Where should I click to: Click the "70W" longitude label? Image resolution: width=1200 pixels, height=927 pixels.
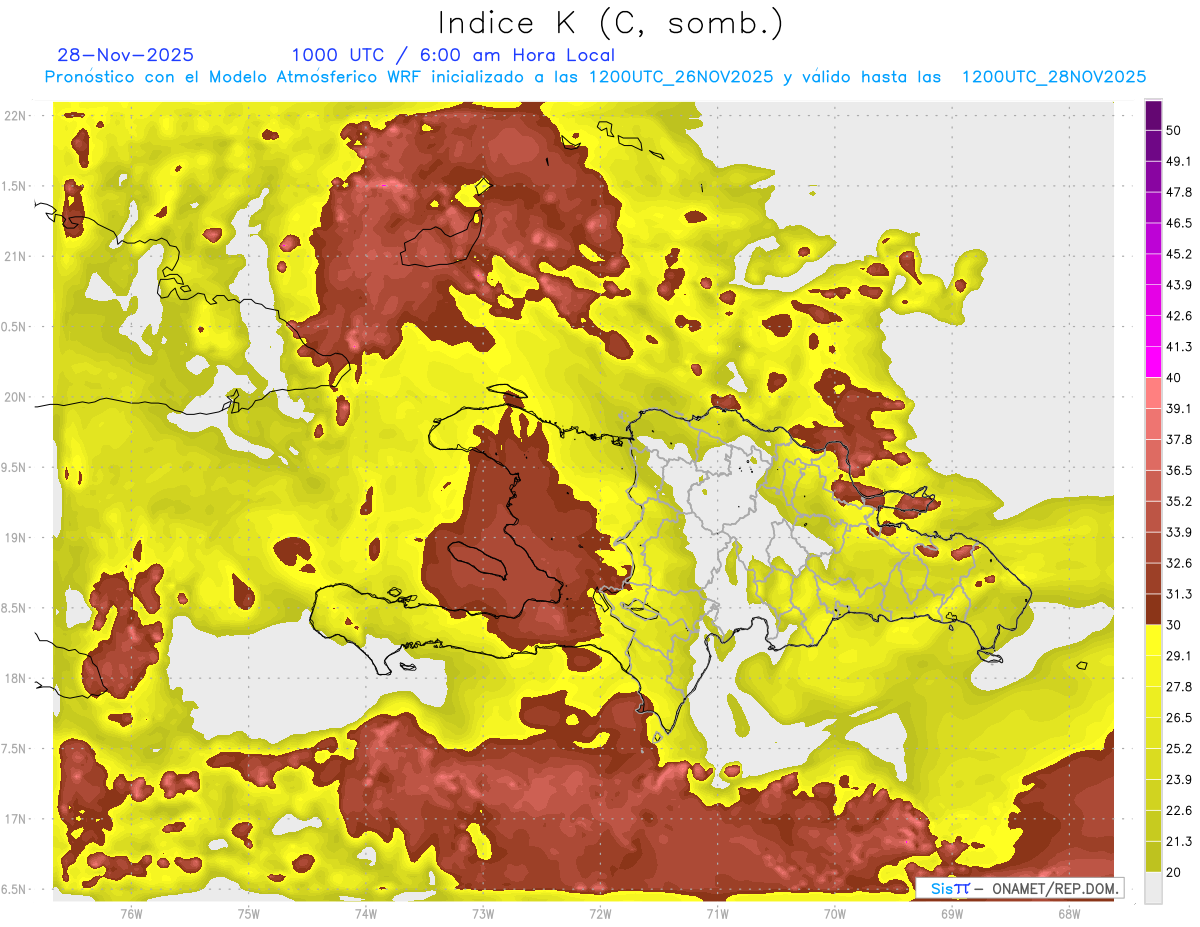pyautogui.click(x=834, y=913)
